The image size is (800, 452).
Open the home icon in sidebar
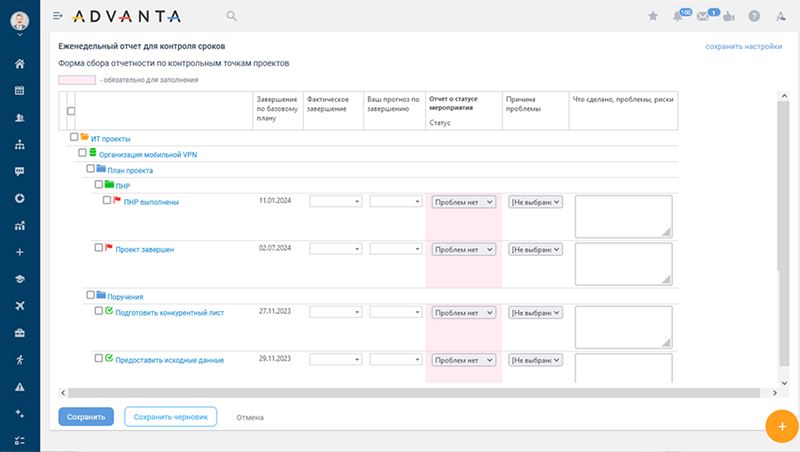pyautogui.click(x=19, y=64)
